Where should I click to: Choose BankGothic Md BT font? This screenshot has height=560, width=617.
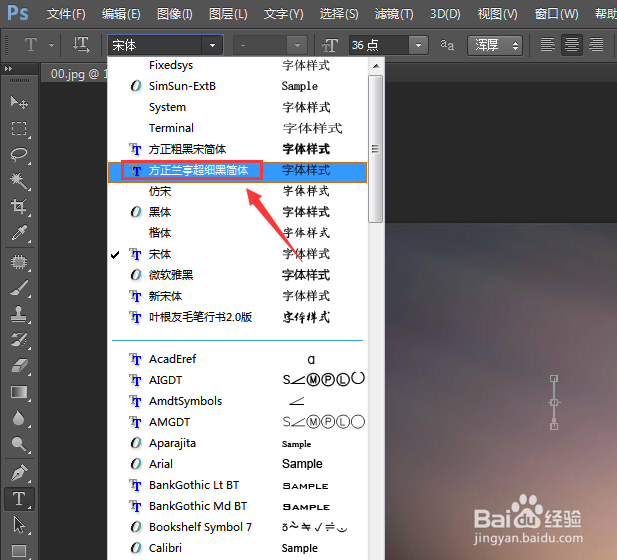pyautogui.click(x=237, y=506)
